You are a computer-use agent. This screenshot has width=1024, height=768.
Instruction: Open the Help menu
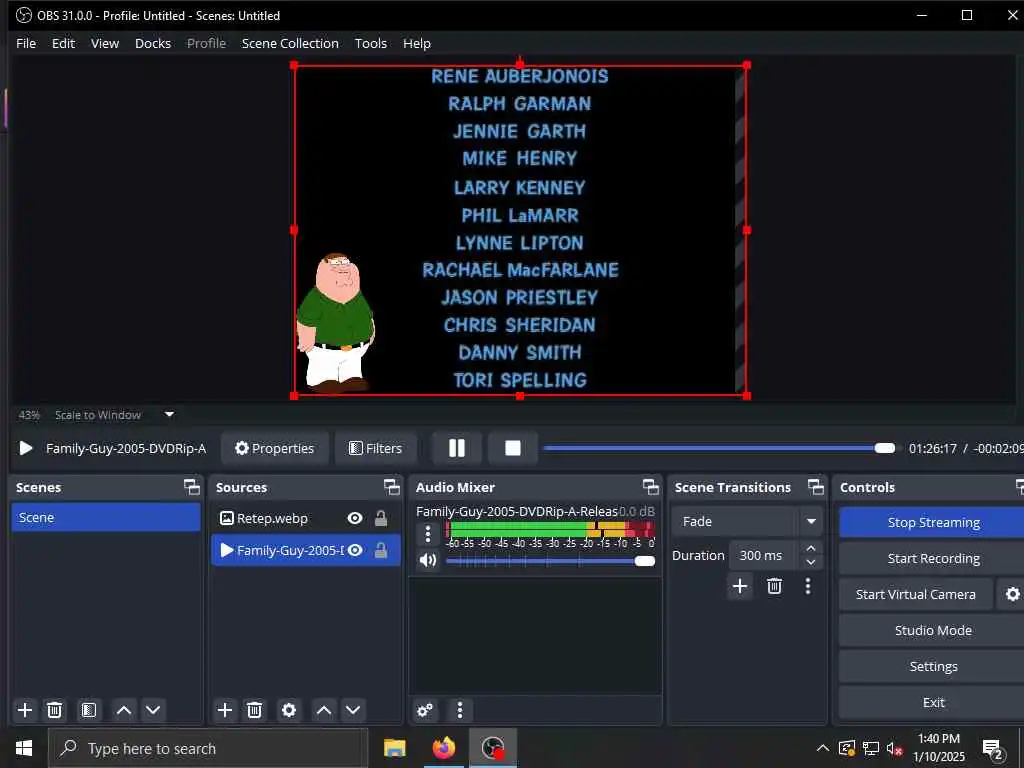click(x=417, y=43)
